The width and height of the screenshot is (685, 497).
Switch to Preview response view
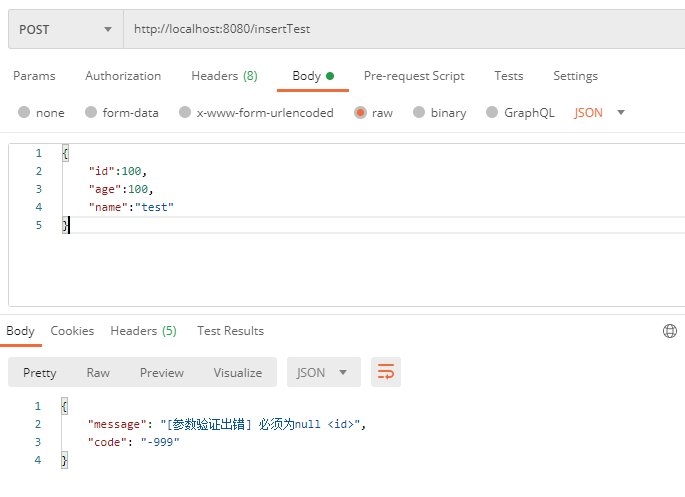(x=162, y=373)
